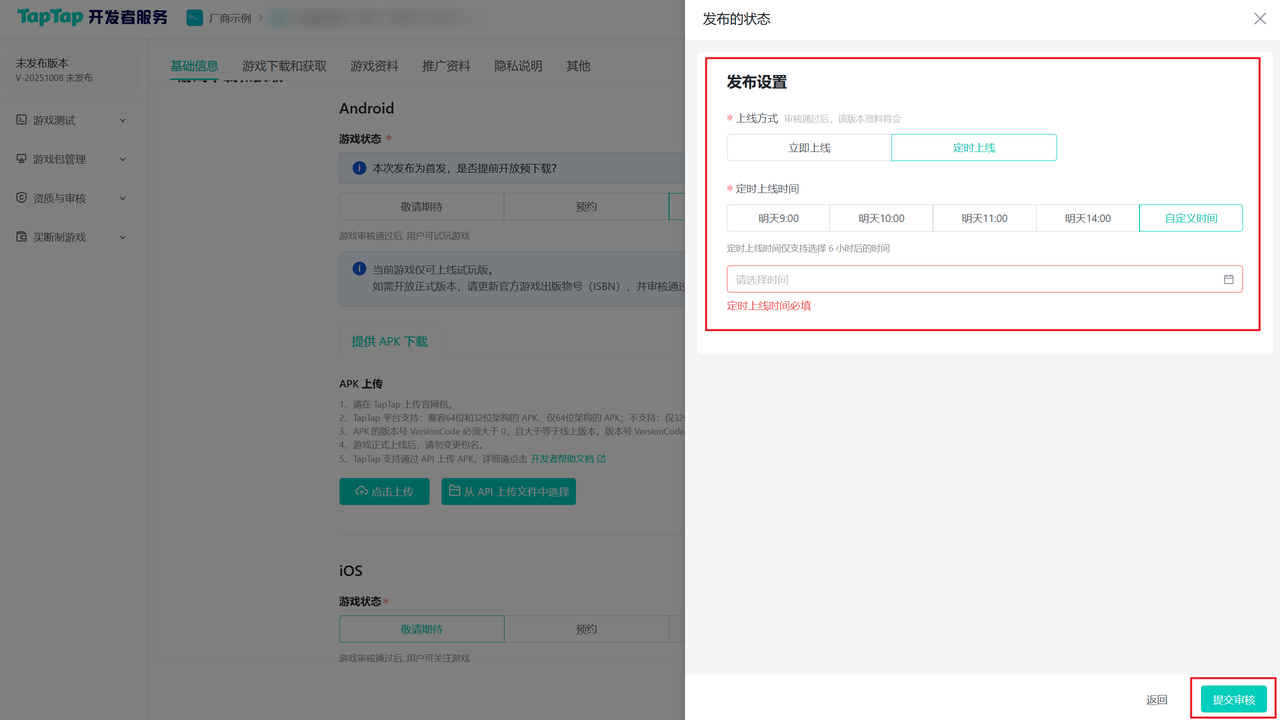This screenshot has width=1280, height=720.
Task: Choose 明天14:00 as launch time
Action: point(1087,218)
